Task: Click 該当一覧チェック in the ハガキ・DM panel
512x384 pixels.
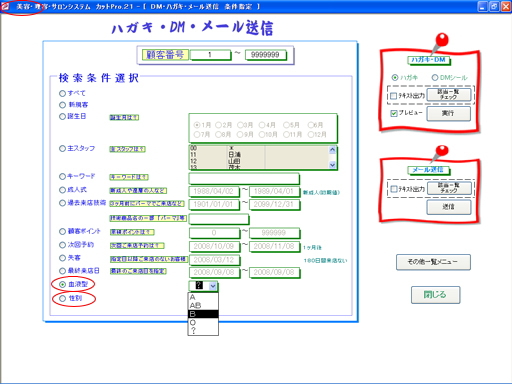Action: point(449,95)
